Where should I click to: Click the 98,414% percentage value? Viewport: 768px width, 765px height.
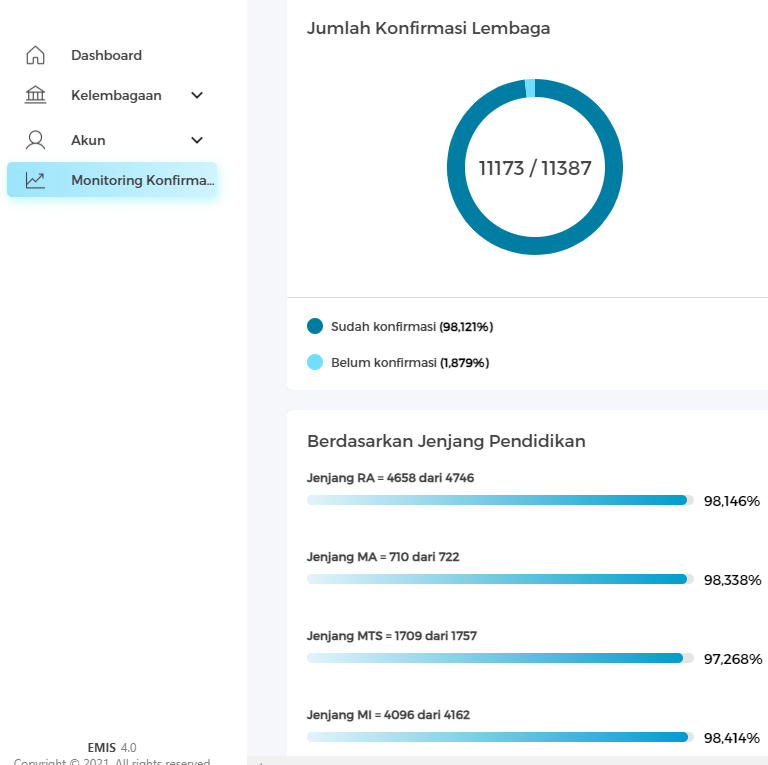(x=732, y=738)
